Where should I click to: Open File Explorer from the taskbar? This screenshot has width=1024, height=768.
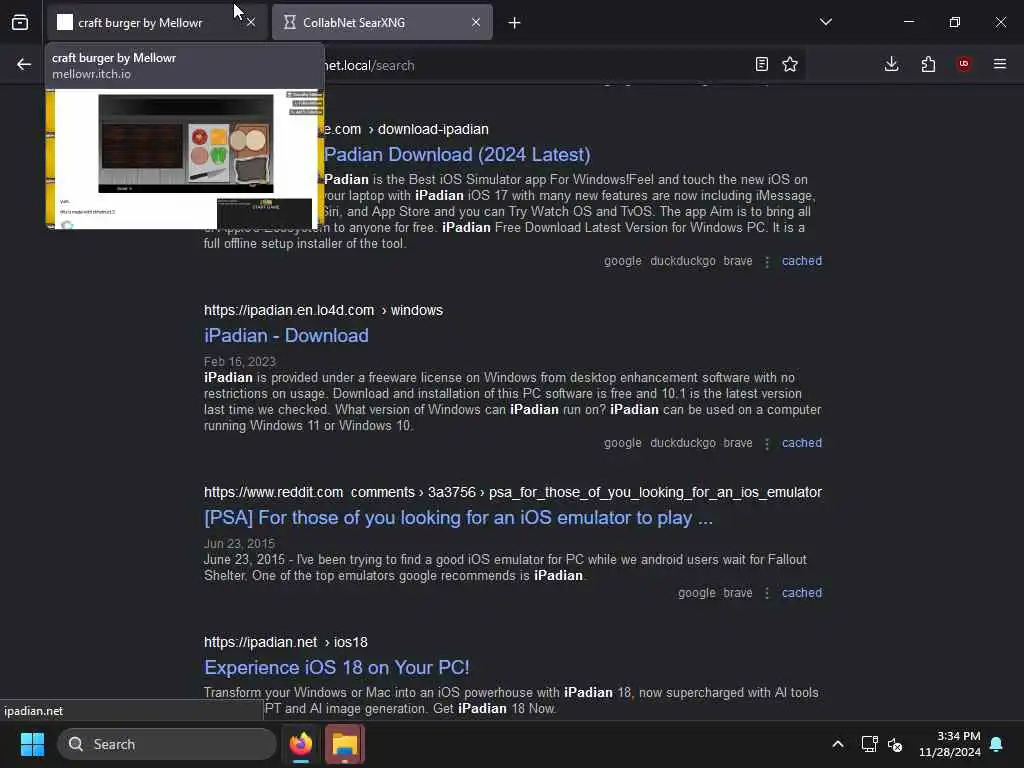[x=345, y=744]
